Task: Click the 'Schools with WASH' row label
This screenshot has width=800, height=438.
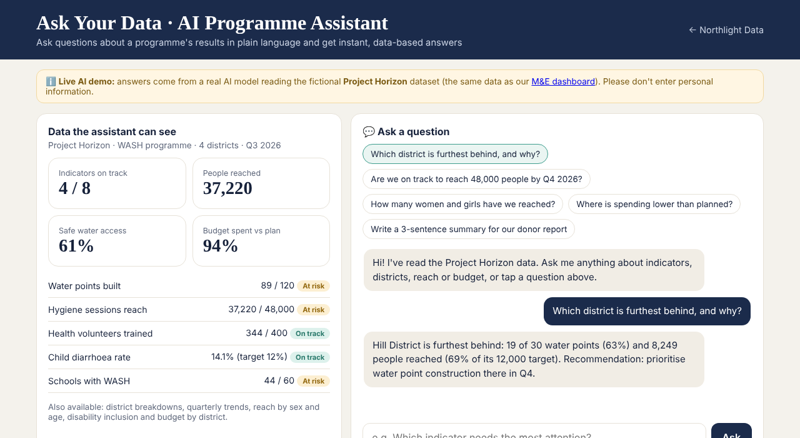Action: tap(89, 381)
